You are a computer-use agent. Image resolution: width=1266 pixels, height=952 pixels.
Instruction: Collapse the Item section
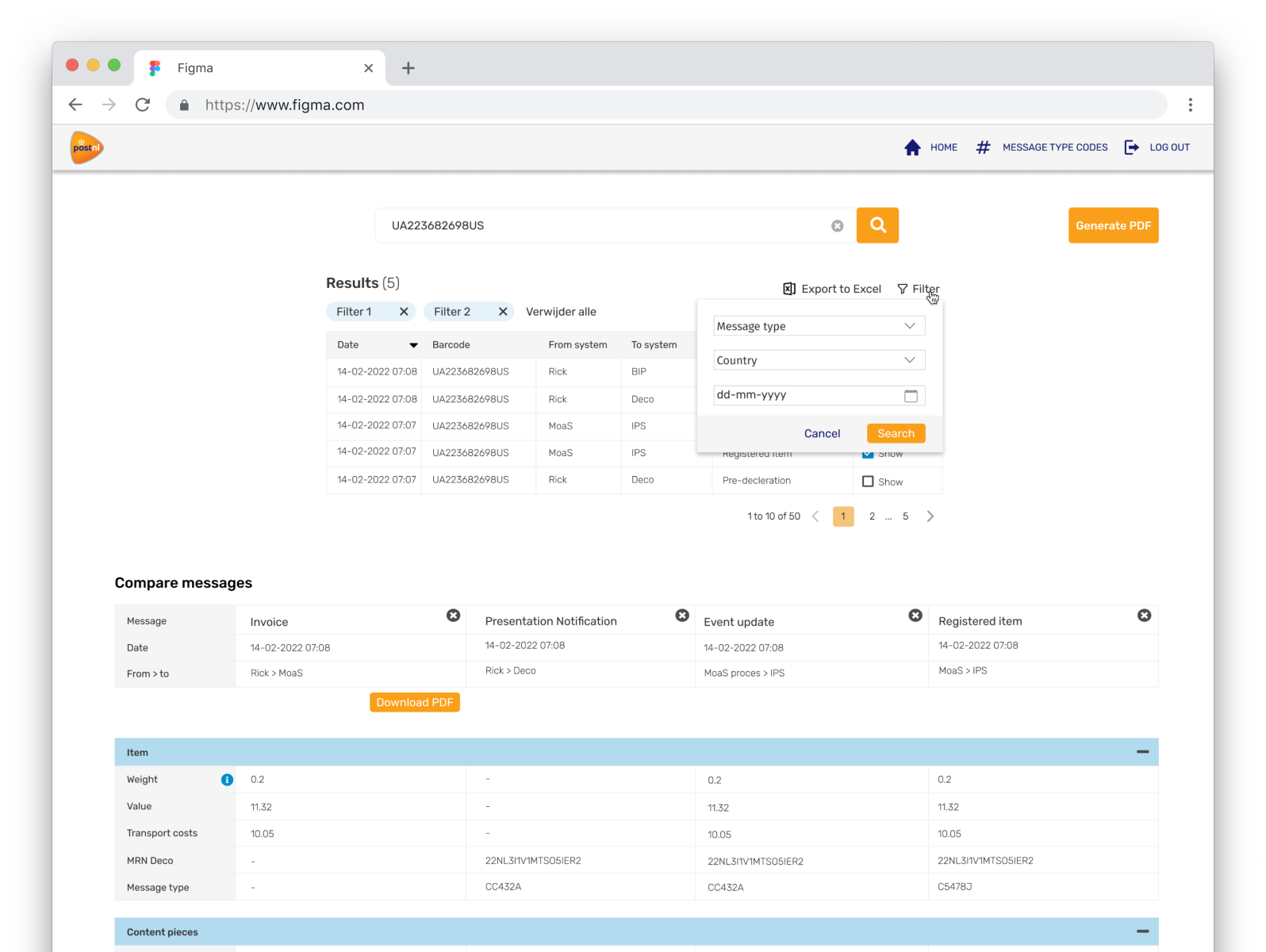click(1142, 752)
